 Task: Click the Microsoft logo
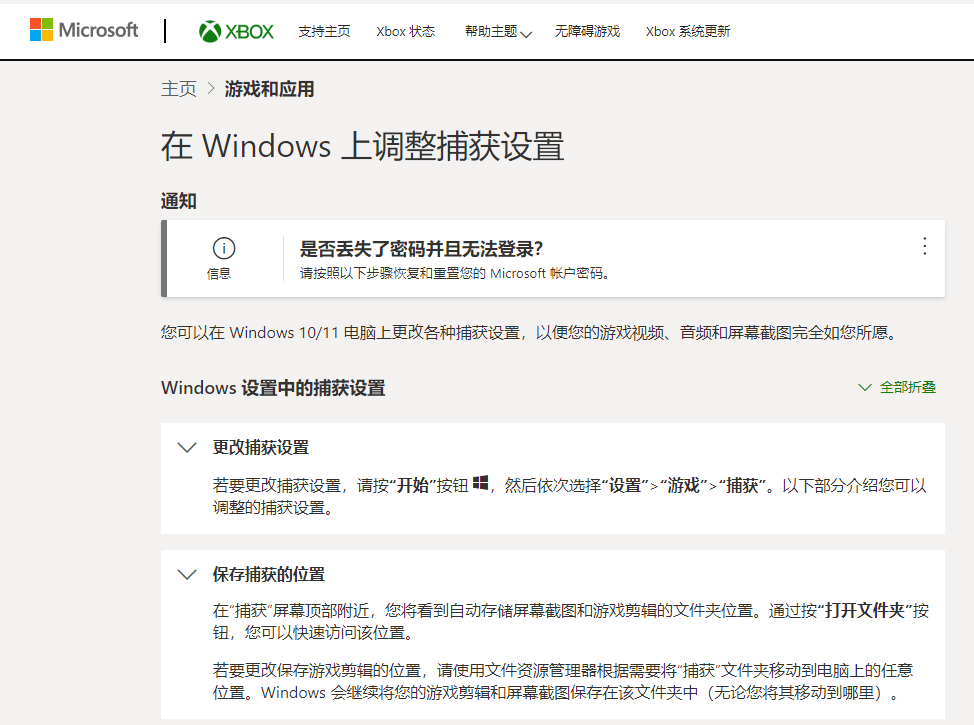[84, 30]
